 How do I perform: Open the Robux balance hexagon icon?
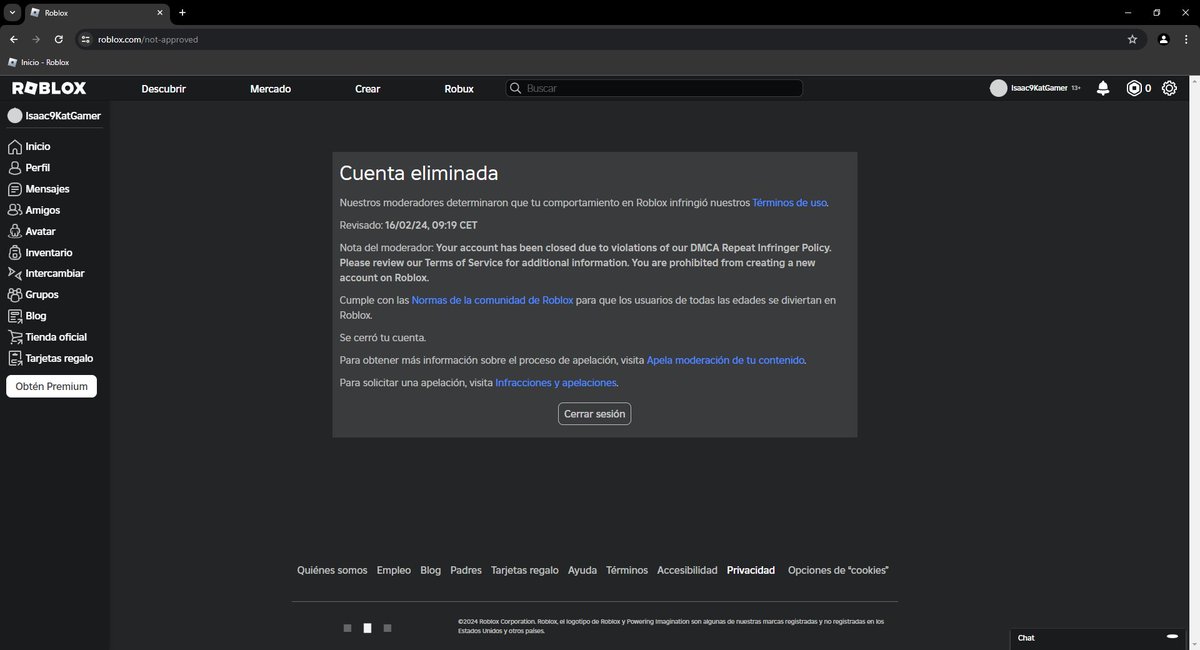[x=1134, y=88]
